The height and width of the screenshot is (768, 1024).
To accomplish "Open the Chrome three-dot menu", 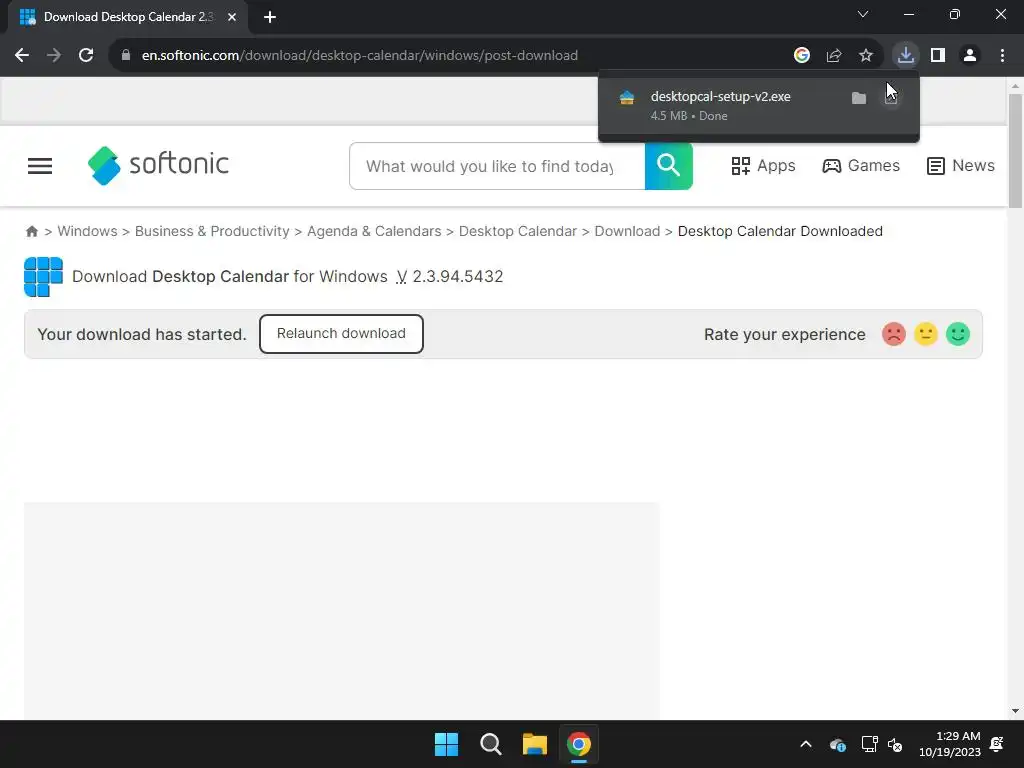I will 1002,56.
